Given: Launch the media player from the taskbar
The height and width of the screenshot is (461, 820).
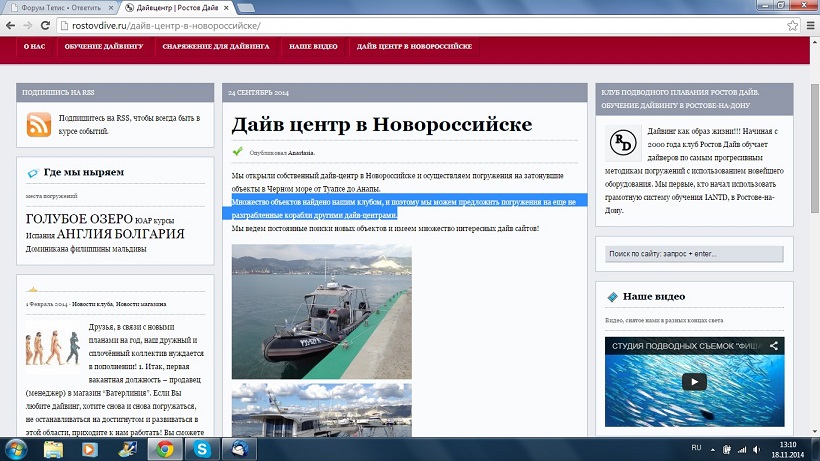Looking at the screenshot, I should click(x=89, y=450).
